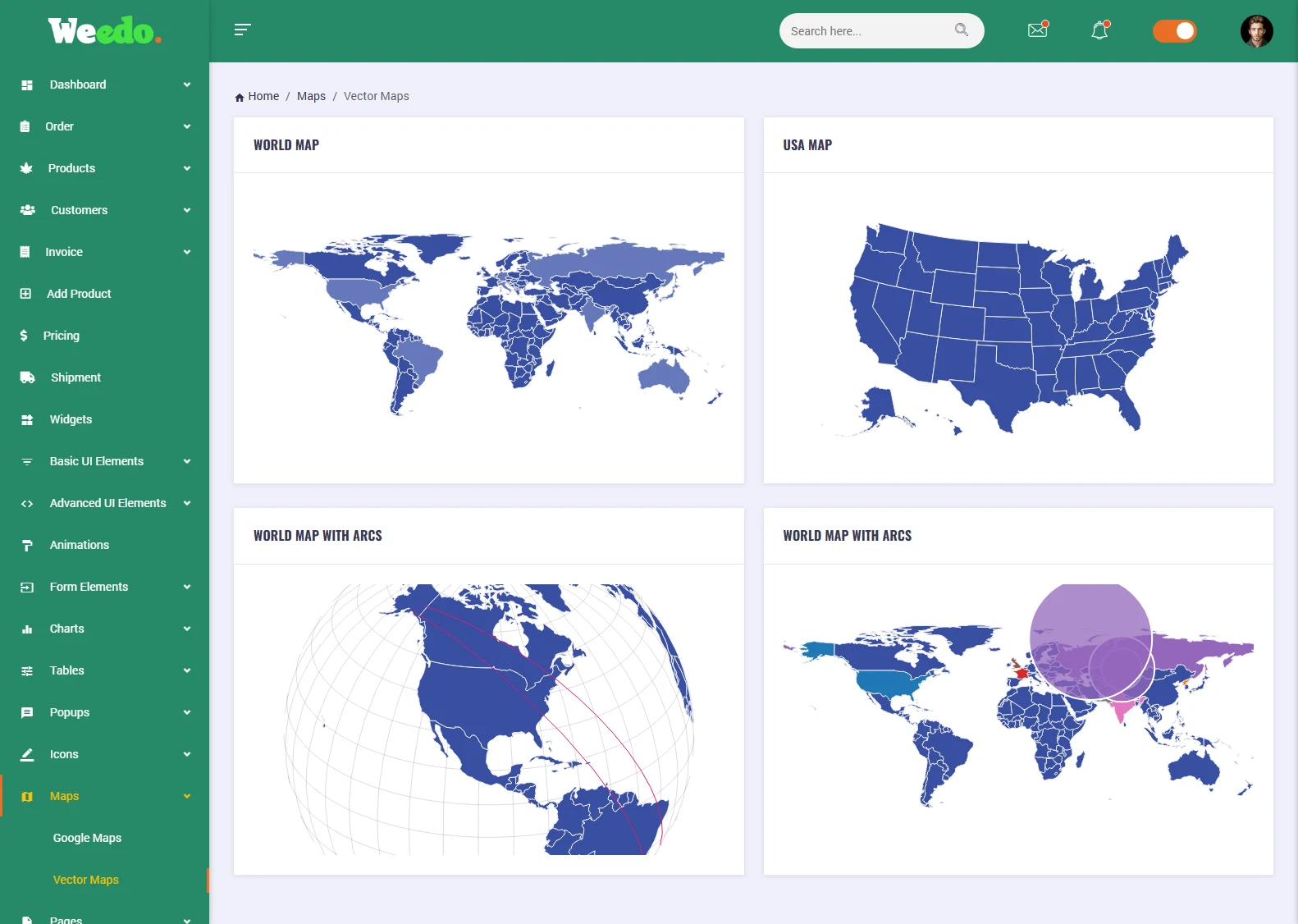1298x924 pixels.
Task: Click the Weedo logo
Action: pyautogui.click(x=104, y=31)
